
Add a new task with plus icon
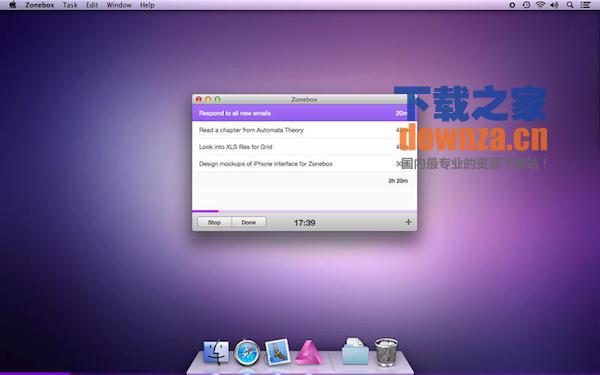pyautogui.click(x=408, y=222)
